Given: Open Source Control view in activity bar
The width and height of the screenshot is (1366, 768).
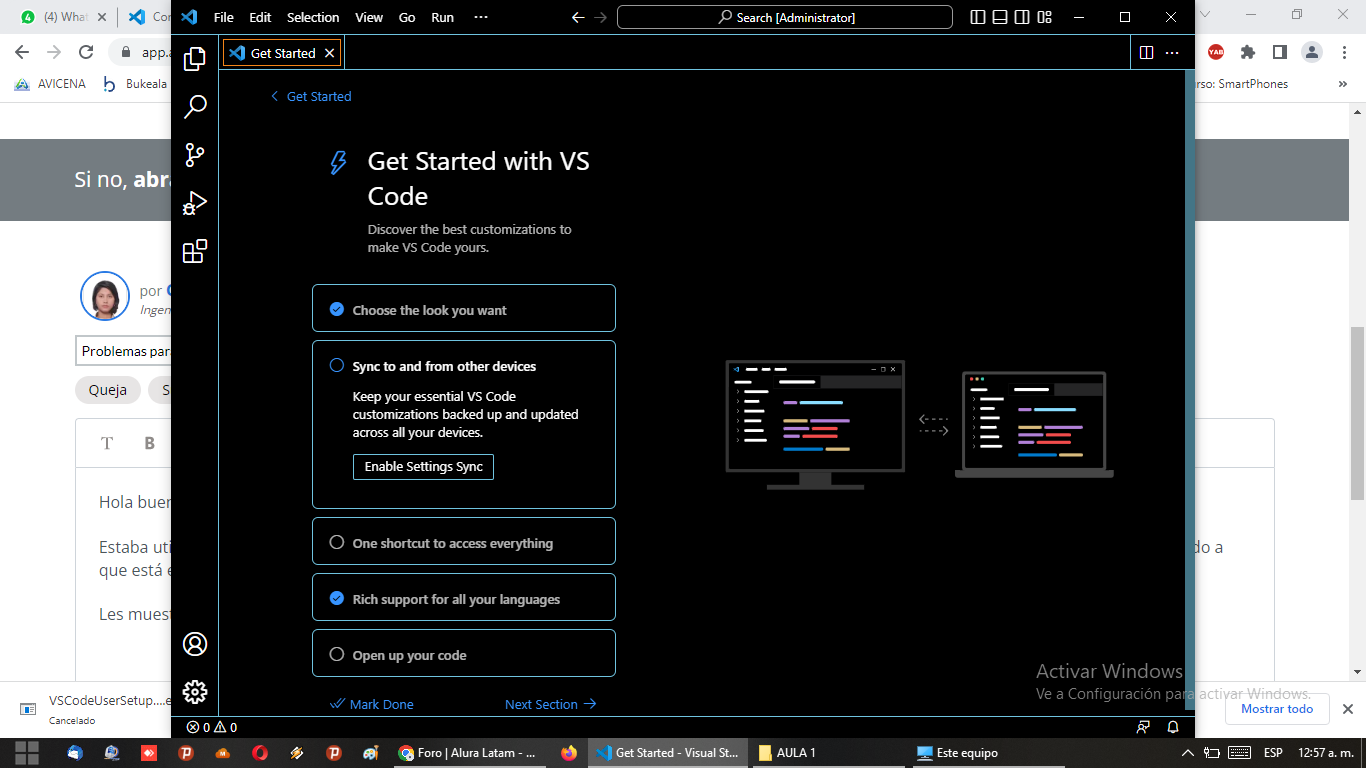Looking at the screenshot, I should tap(195, 155).
